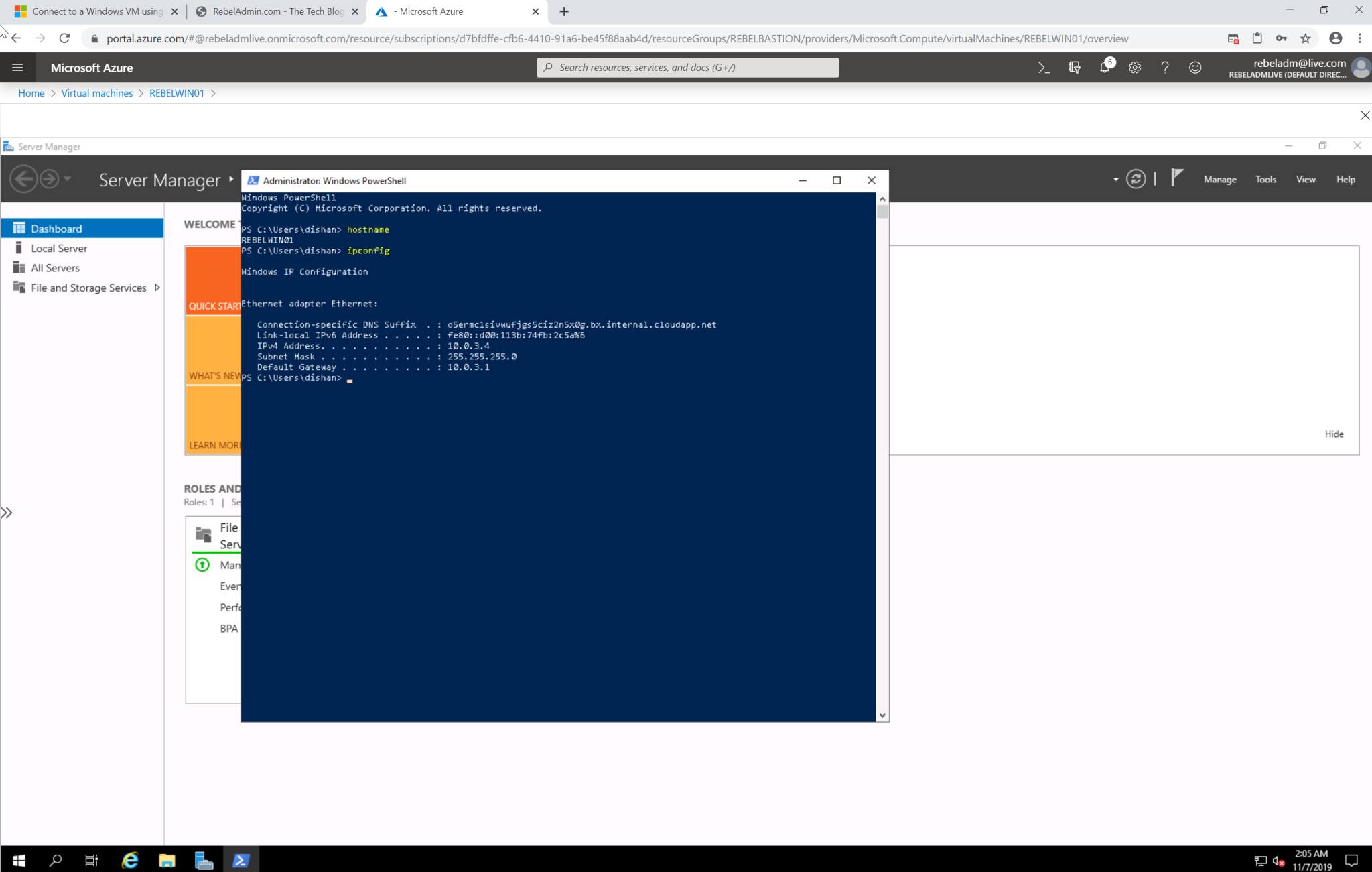Open Server Manager notifications flag
The image size is (1372, 872).
click(x=1176, y=178)
